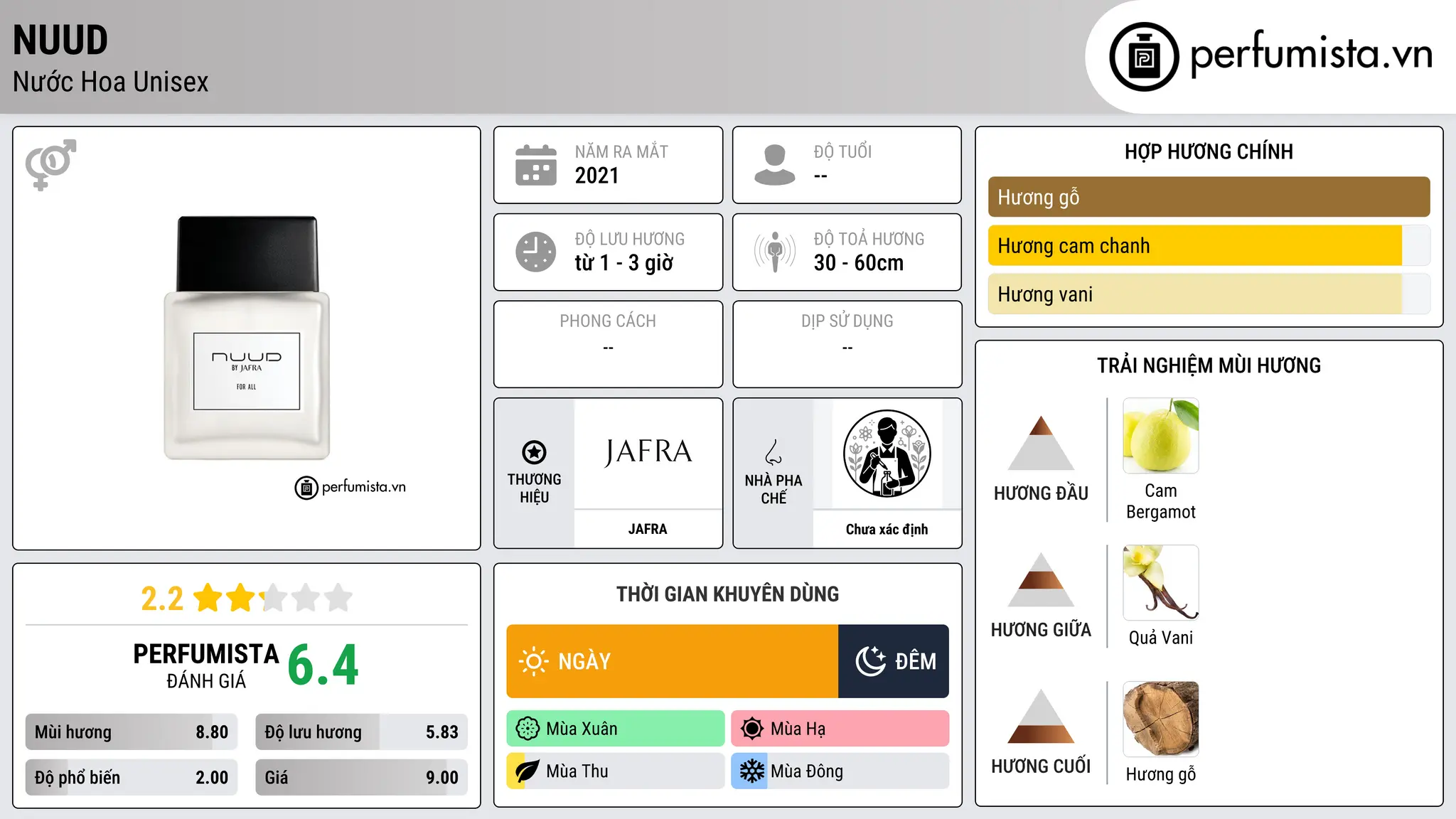Click the sun icon in the Ngày bar
The height and width of the screenshot is (819, 1456).
click(x=533, y=661)
